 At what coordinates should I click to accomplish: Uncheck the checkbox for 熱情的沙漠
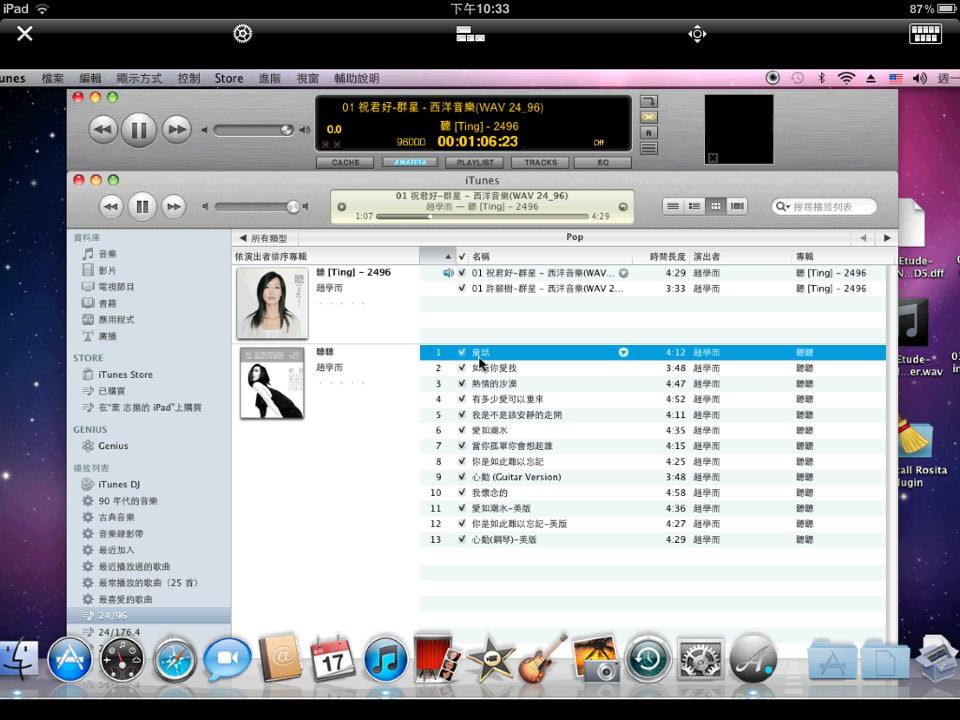point(462,384)
